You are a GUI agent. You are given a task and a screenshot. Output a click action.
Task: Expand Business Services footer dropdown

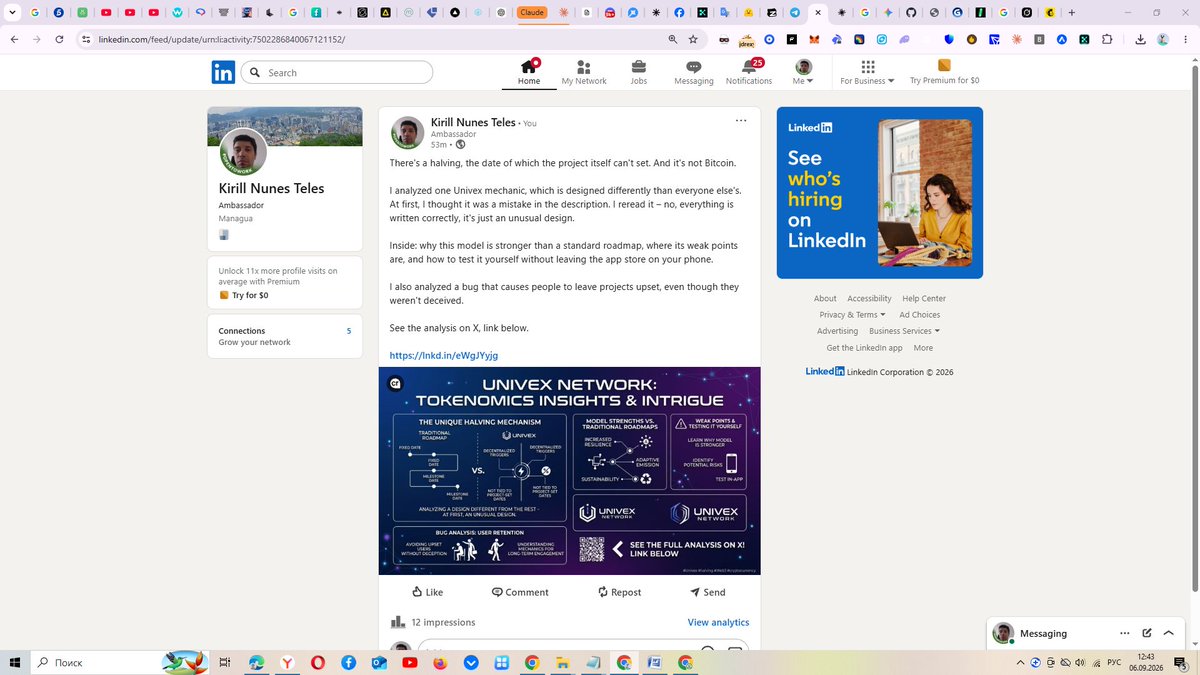[x=904, y=331]
